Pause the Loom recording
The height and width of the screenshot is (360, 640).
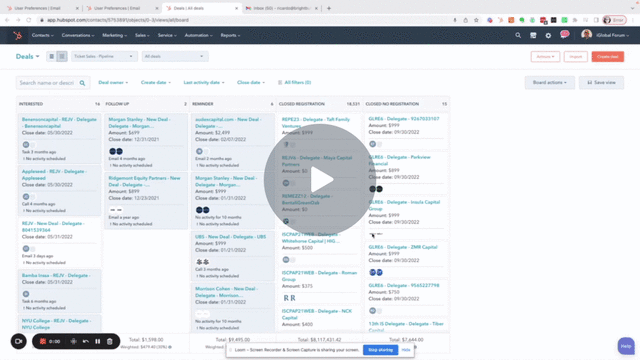(98, 341)
